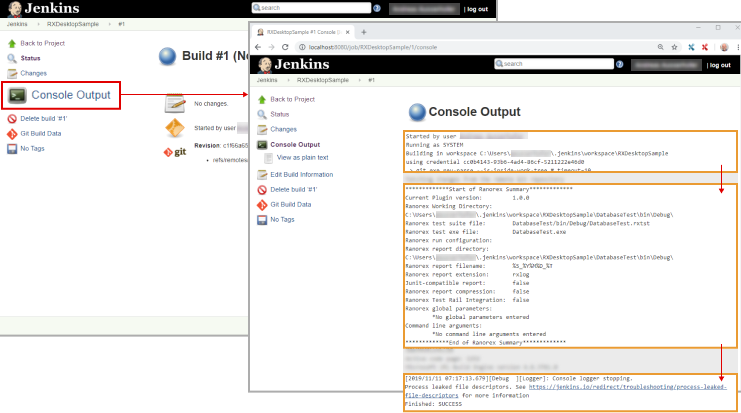Click the plain text document icon

coord(268,158)
